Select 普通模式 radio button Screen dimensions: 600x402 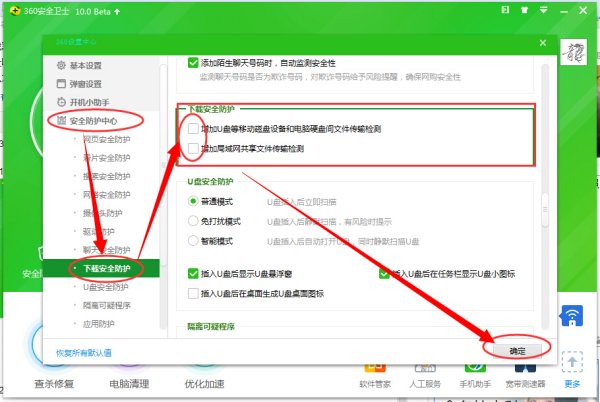coord(193,201)
